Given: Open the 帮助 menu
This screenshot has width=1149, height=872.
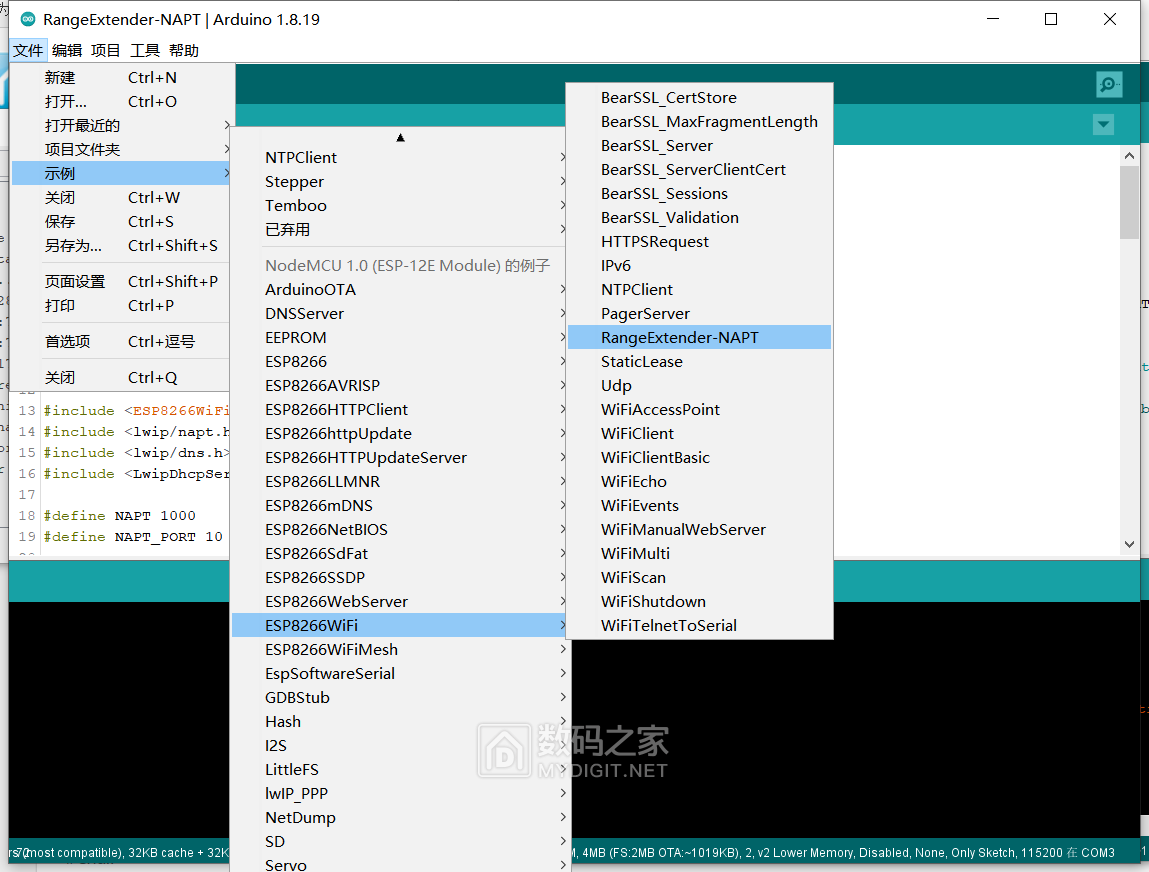Looking at the screenshot, I should (x=183, y=50).
